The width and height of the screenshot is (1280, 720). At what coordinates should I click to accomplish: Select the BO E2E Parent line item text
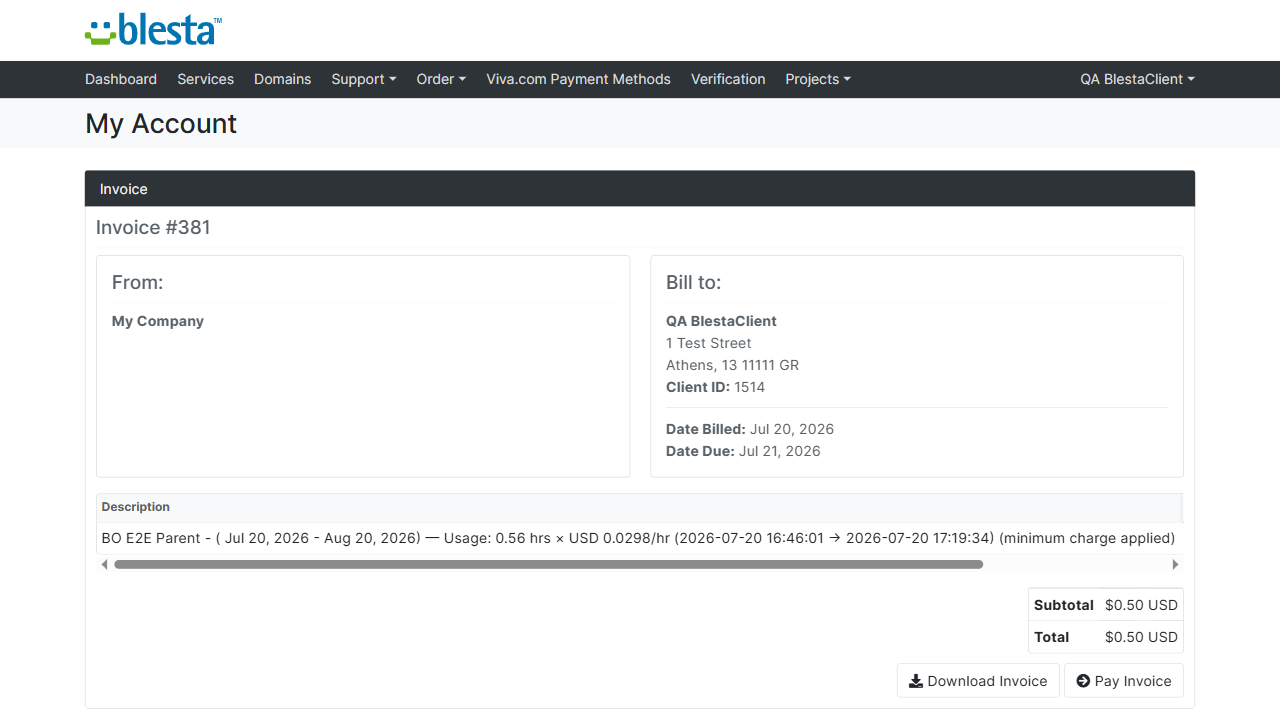point(638,538)
